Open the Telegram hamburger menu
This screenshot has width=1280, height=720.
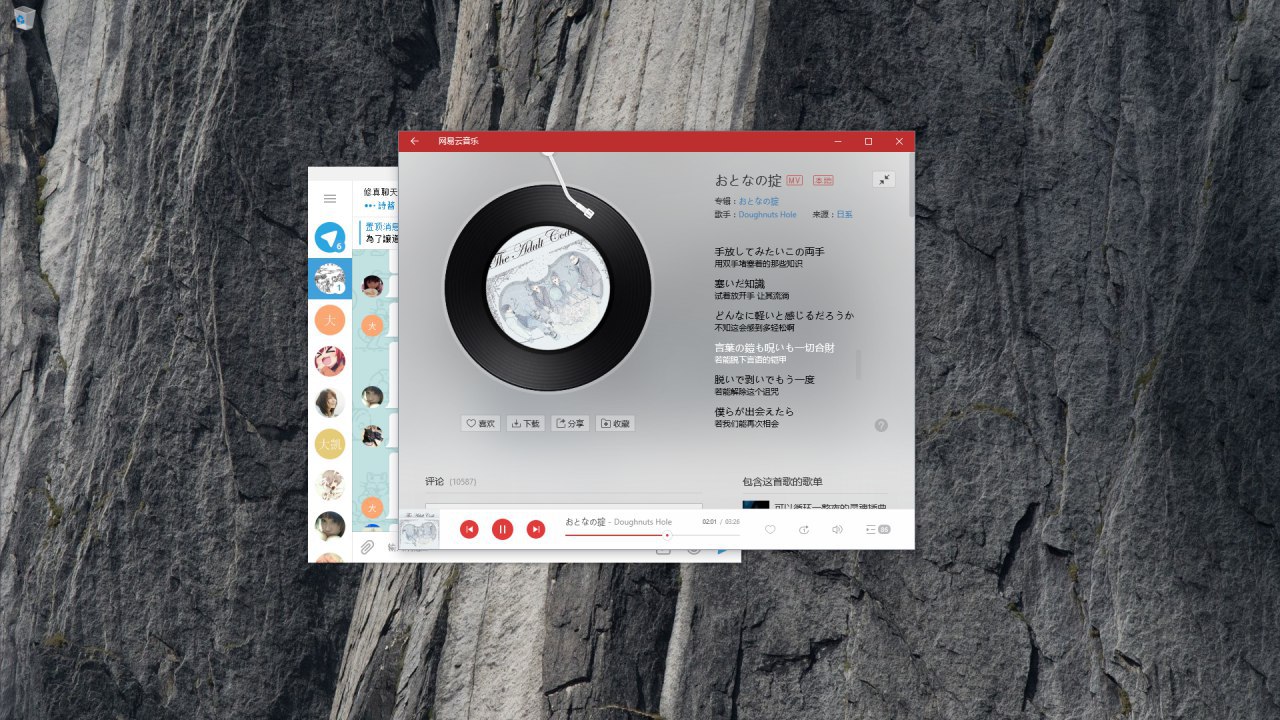[x=330, y=199]
